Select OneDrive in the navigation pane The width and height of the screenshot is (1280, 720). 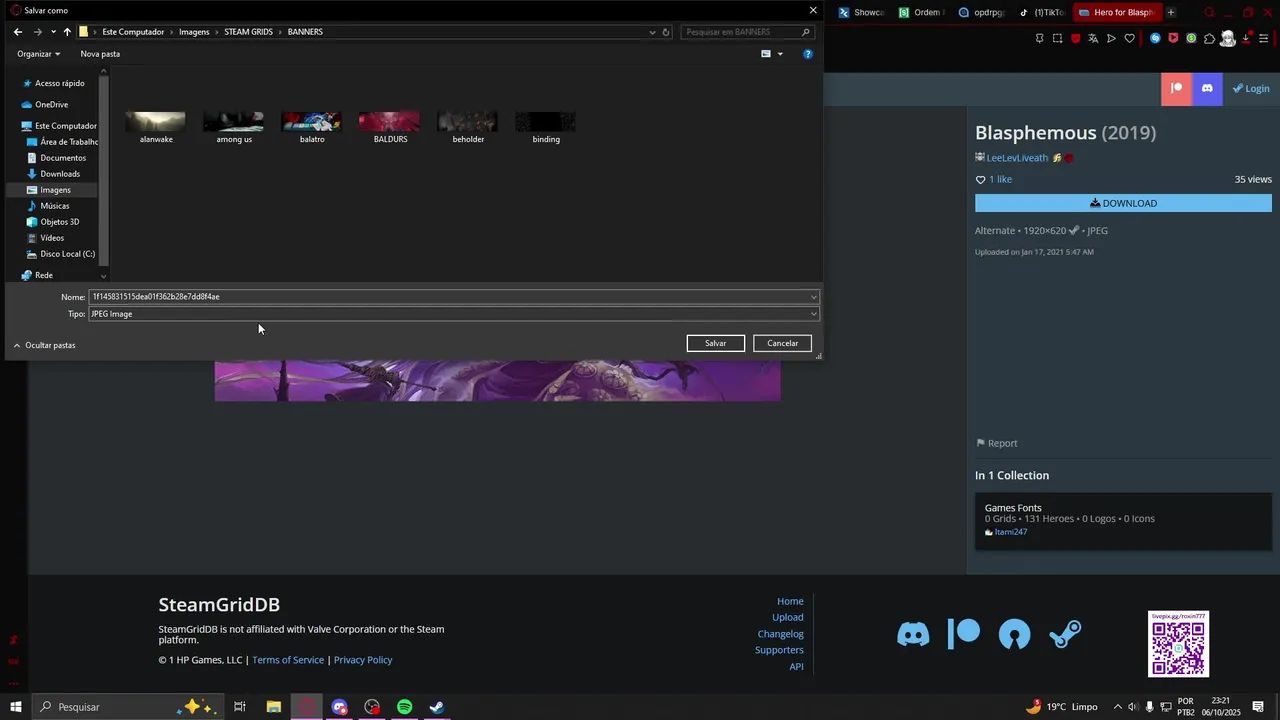coord(52,105)
